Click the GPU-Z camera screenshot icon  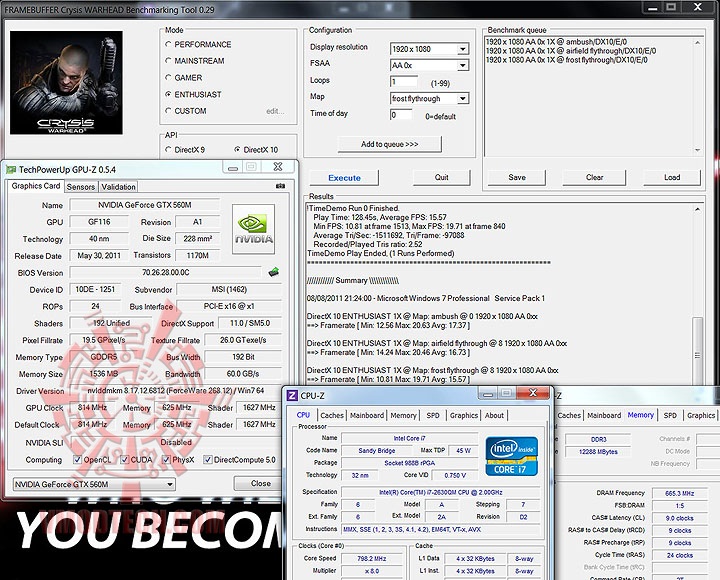pos(281,186)
